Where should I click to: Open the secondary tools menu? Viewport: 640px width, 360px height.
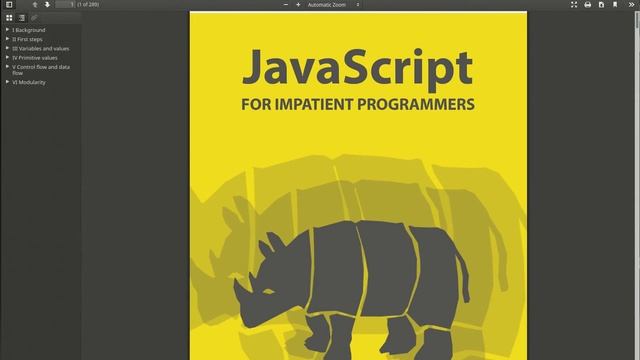click(631, 4)
